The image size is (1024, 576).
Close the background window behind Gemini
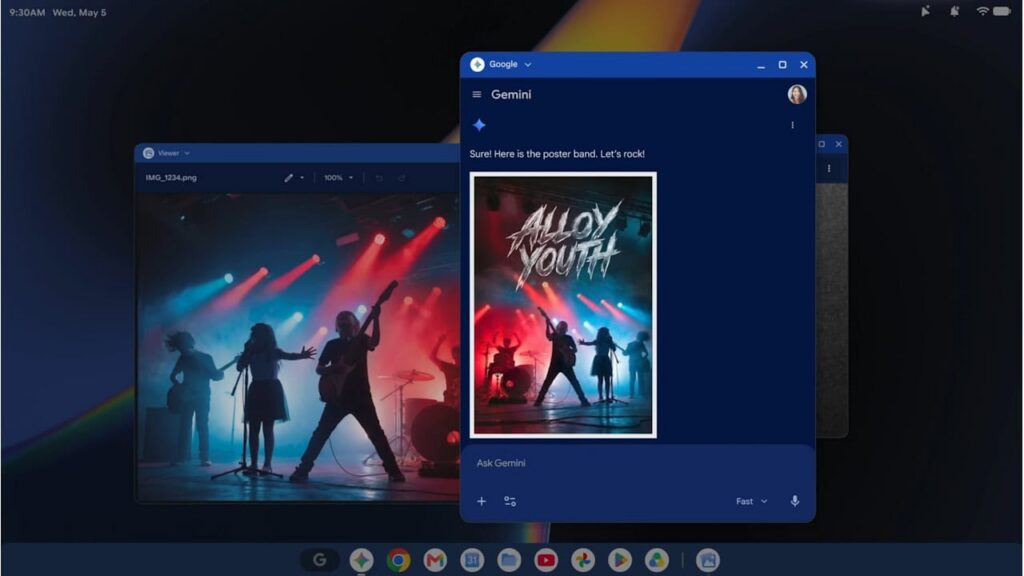pos(839,144)
